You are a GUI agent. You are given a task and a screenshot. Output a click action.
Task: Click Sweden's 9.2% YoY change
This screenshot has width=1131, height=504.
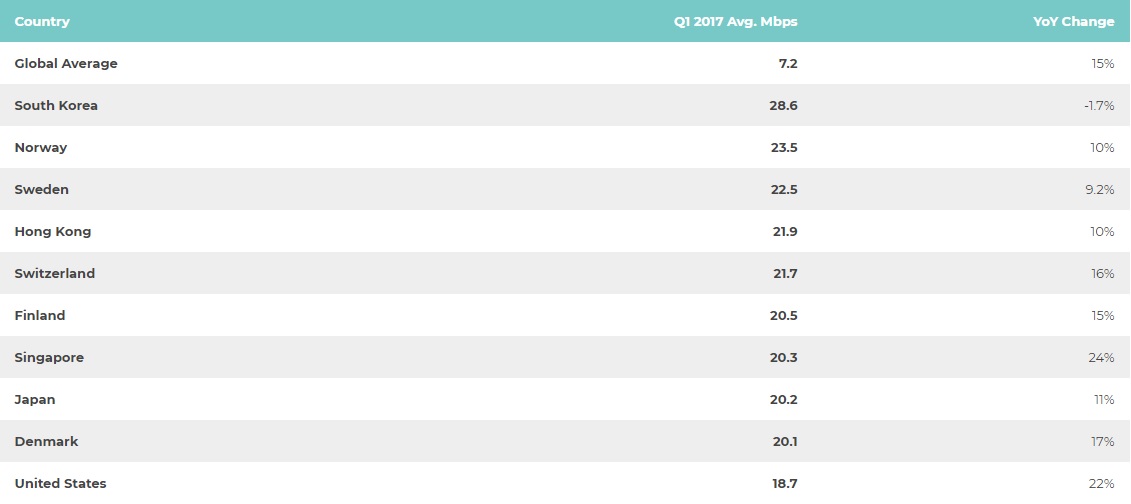pyautogui.click(x=1099, y=189)
